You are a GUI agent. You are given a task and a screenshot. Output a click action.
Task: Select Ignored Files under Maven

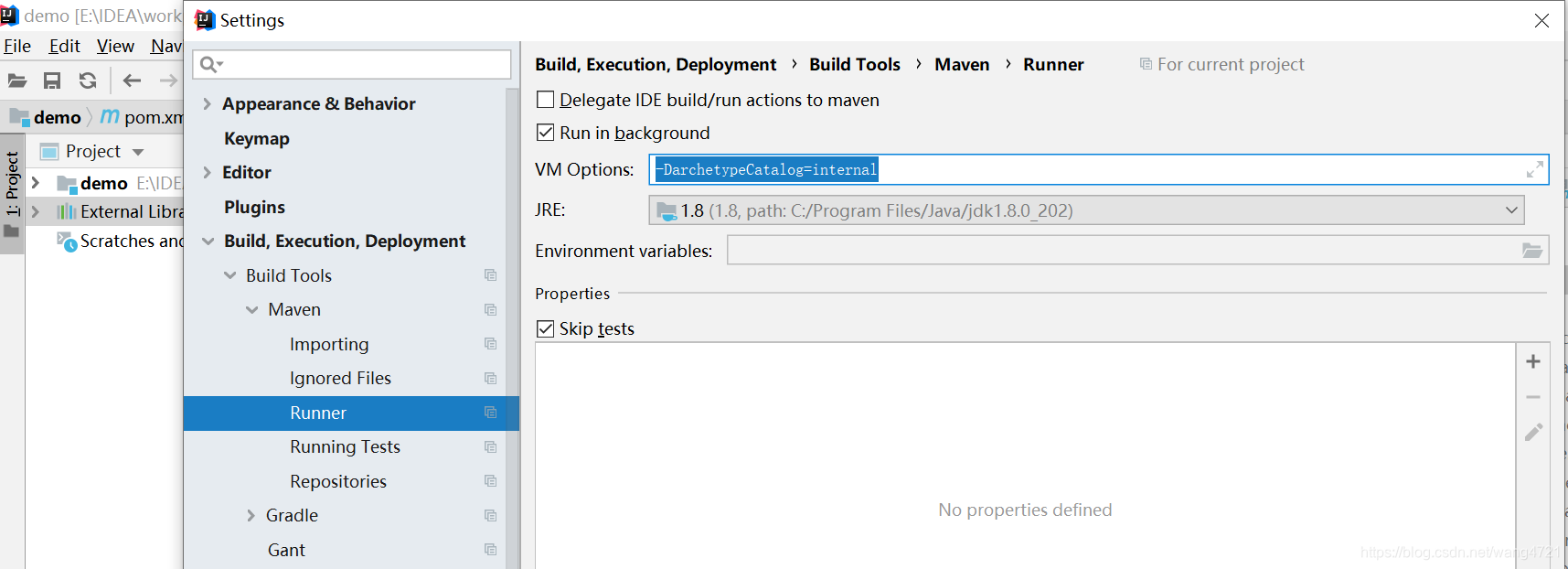[x=340, y=378]
